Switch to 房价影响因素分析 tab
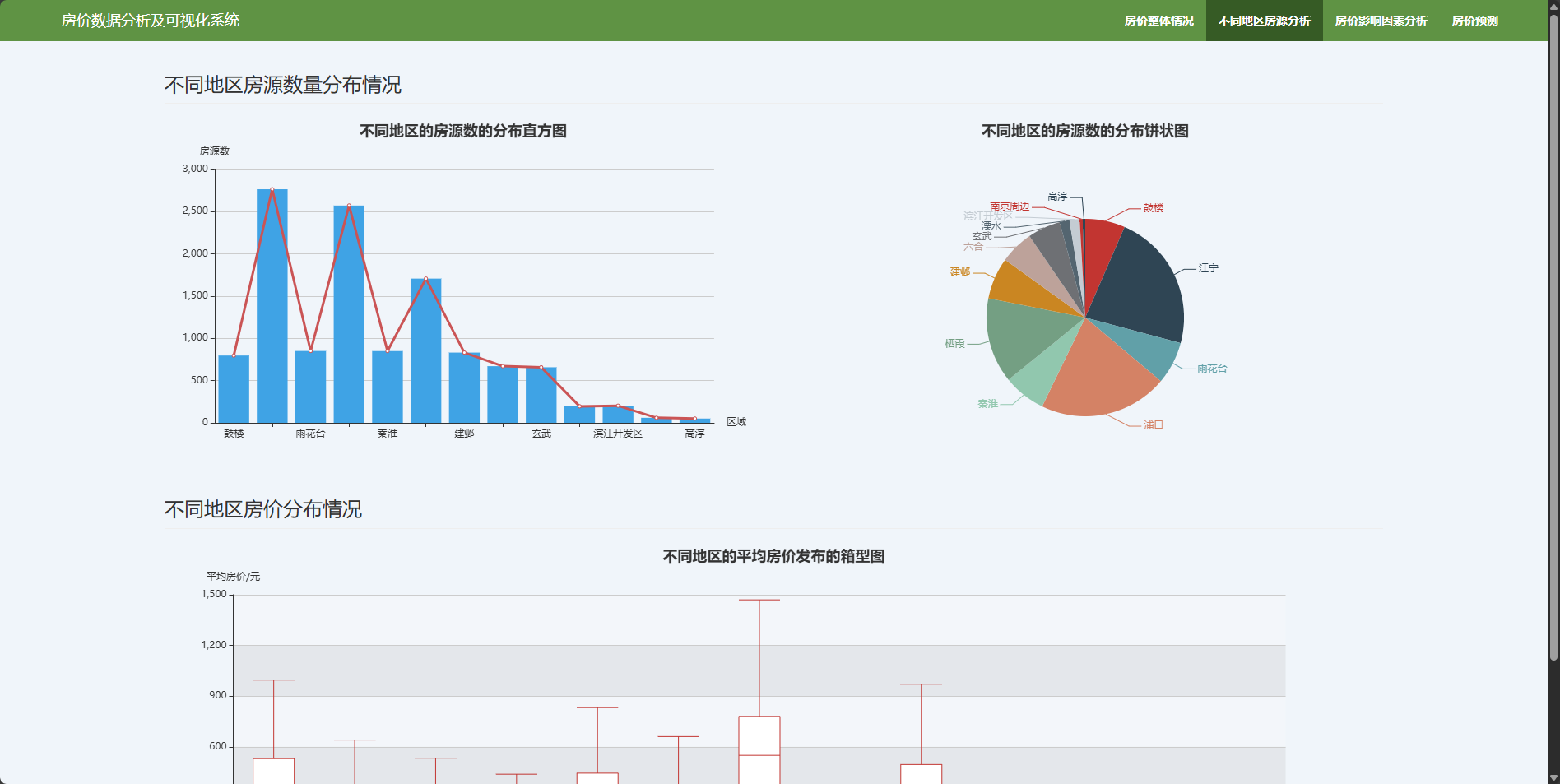The width and height of the screenshot is (1560, 784). (x=1381, y=21)
